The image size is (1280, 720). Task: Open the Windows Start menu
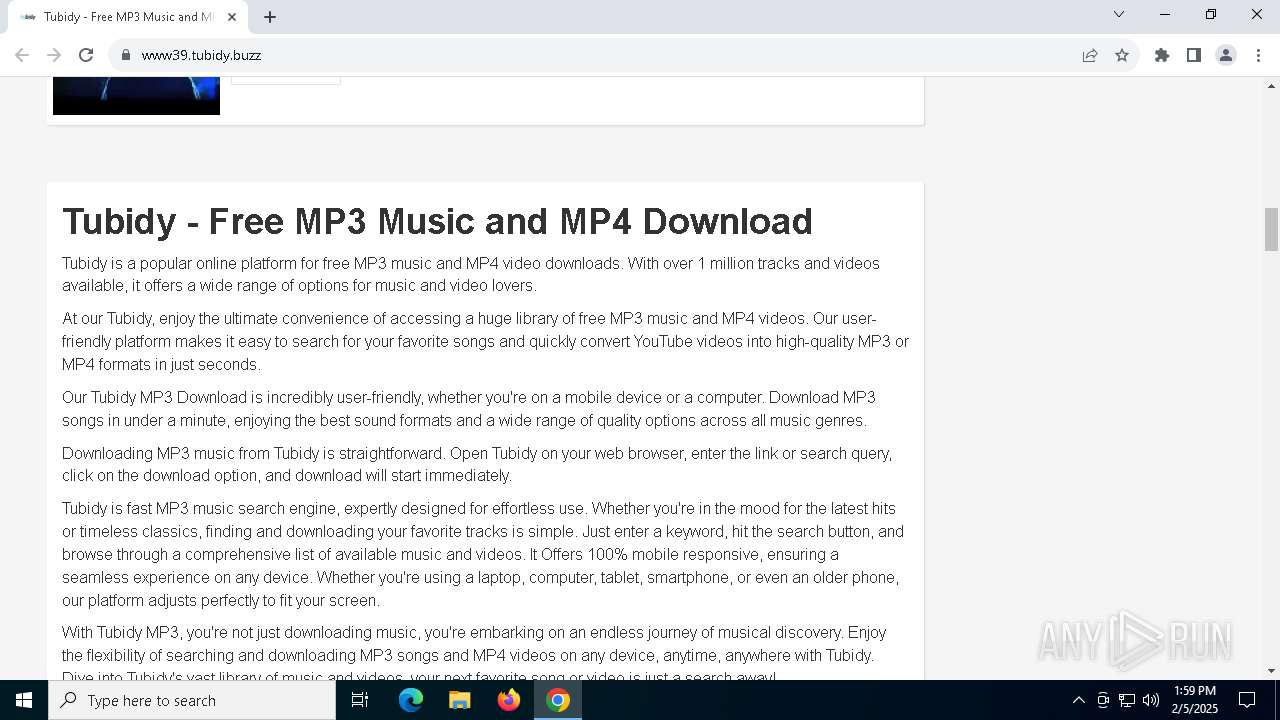click(24, 700)
